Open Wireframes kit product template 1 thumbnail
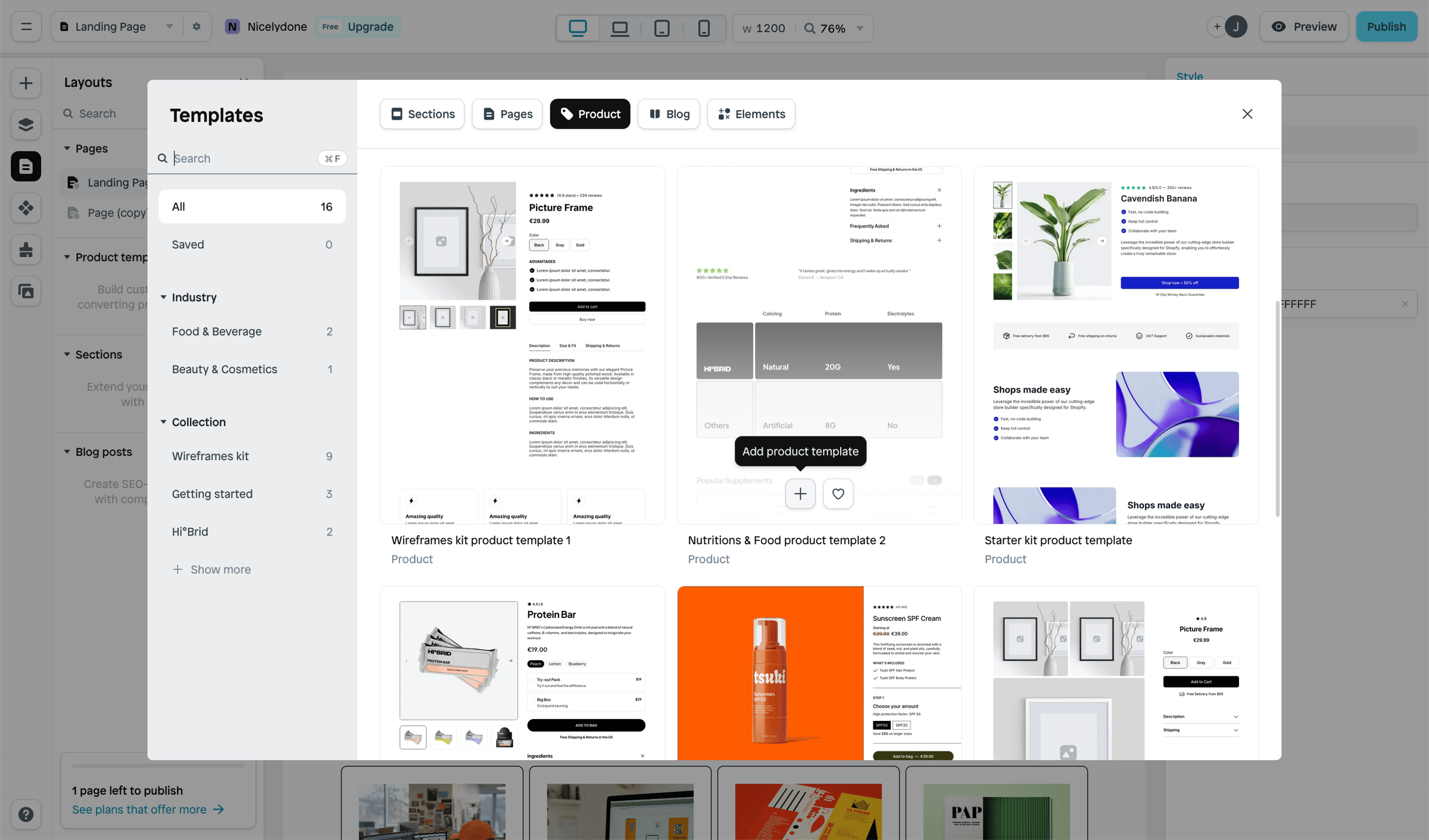 (x=523, y=345)
